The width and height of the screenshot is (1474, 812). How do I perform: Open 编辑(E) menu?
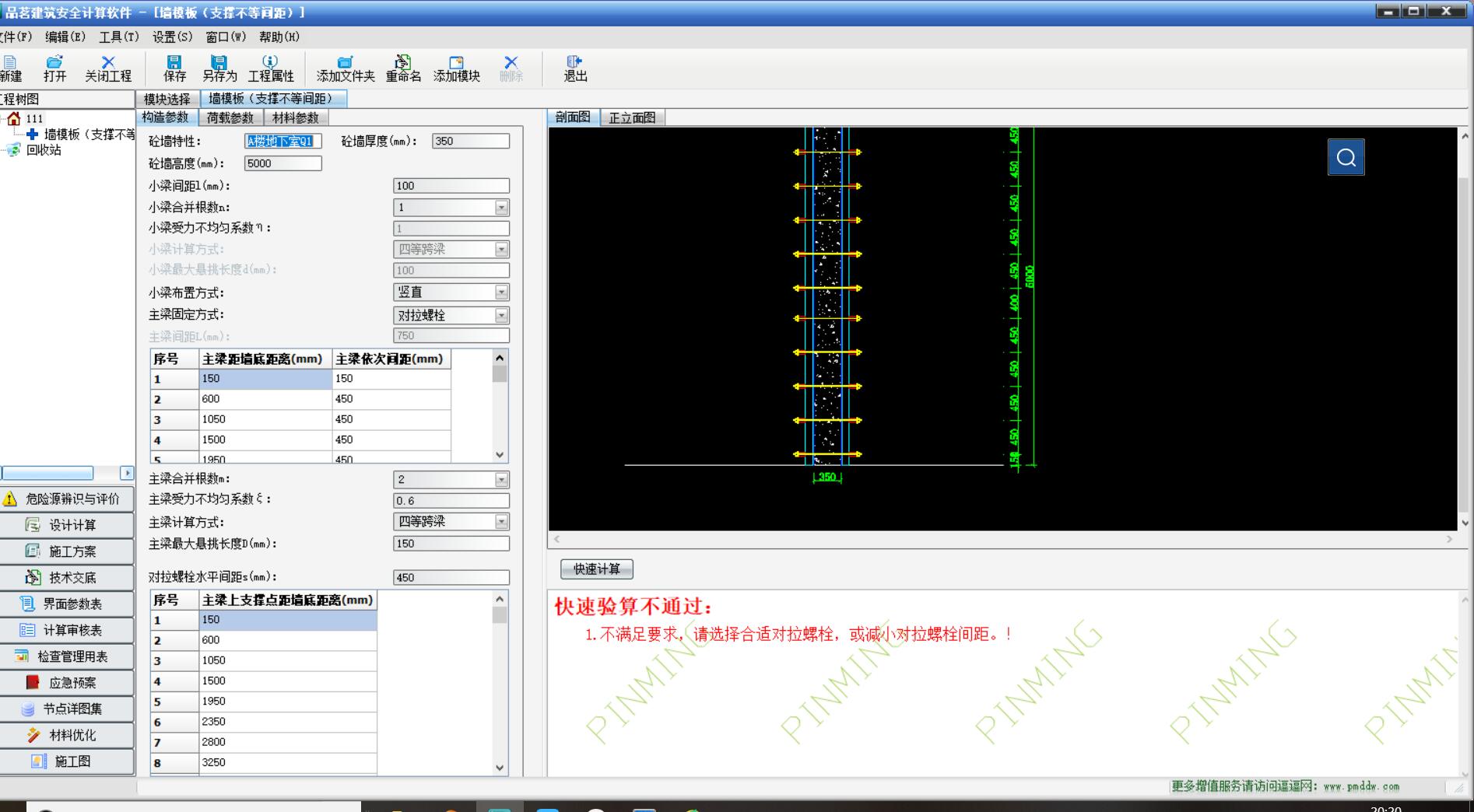[65, 37]
